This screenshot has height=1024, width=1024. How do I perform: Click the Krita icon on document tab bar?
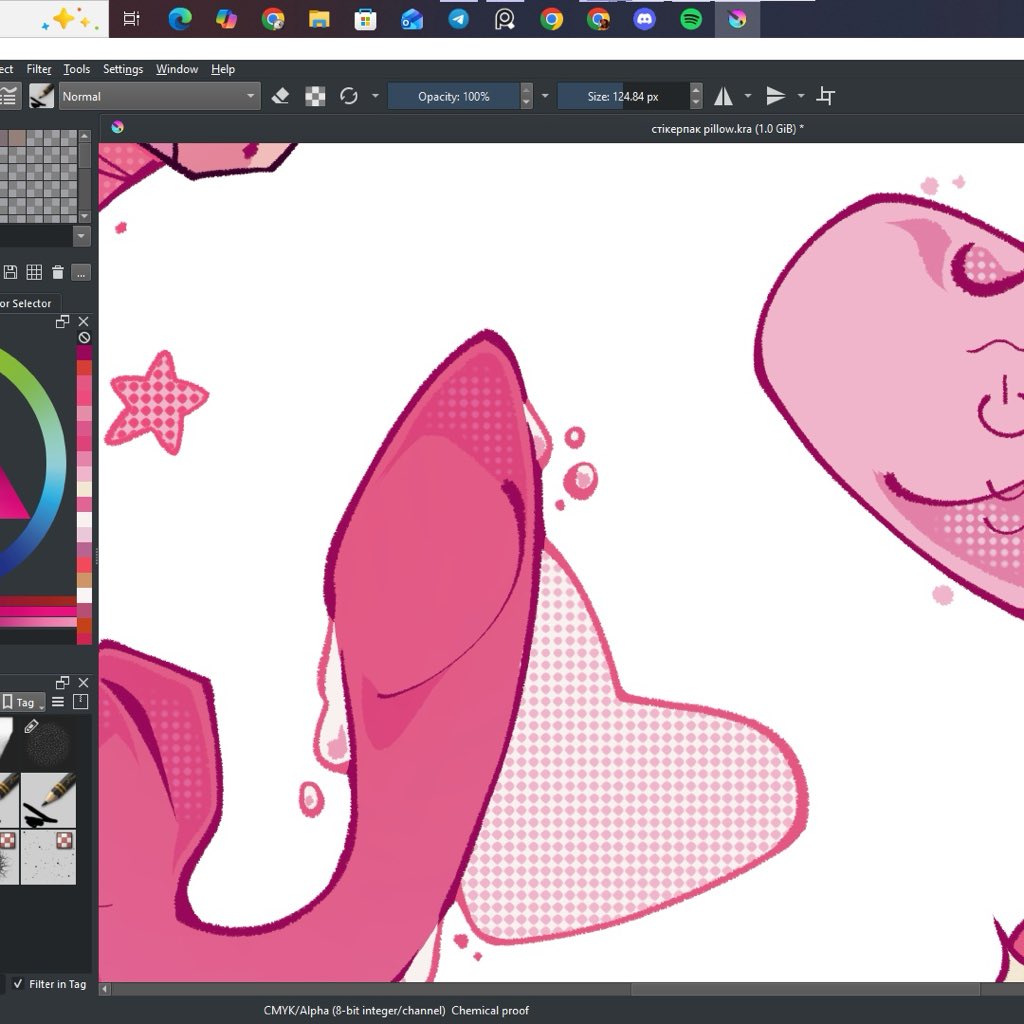tap(118, 127)
